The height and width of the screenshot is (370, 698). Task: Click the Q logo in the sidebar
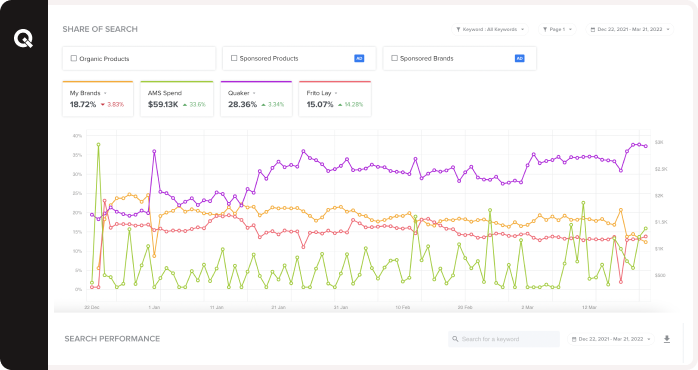tap(23, 39)
